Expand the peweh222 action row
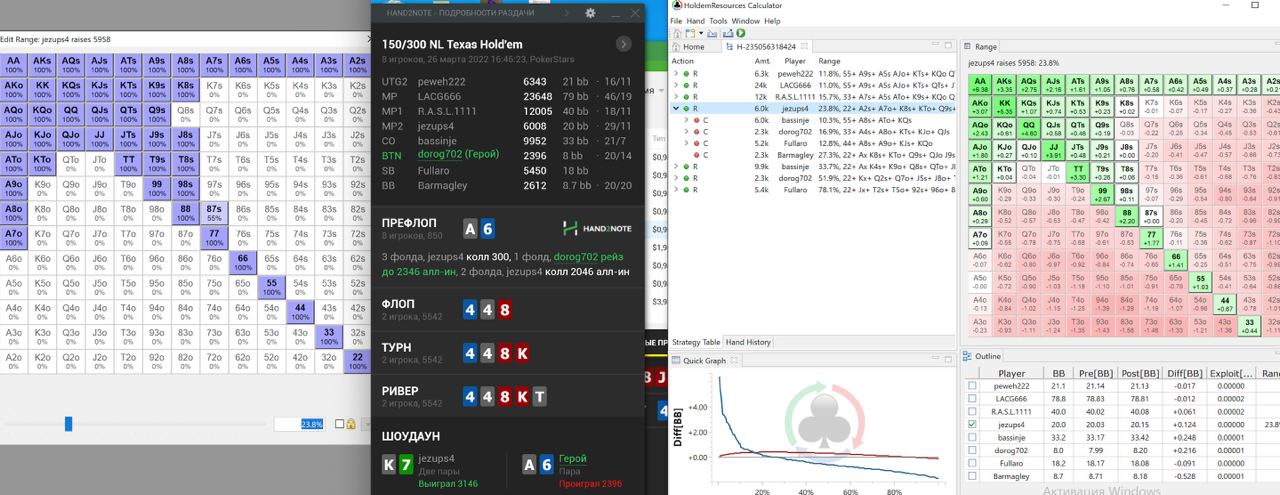The height and width of the screenshot is (495, 1280). coord(675,73)
